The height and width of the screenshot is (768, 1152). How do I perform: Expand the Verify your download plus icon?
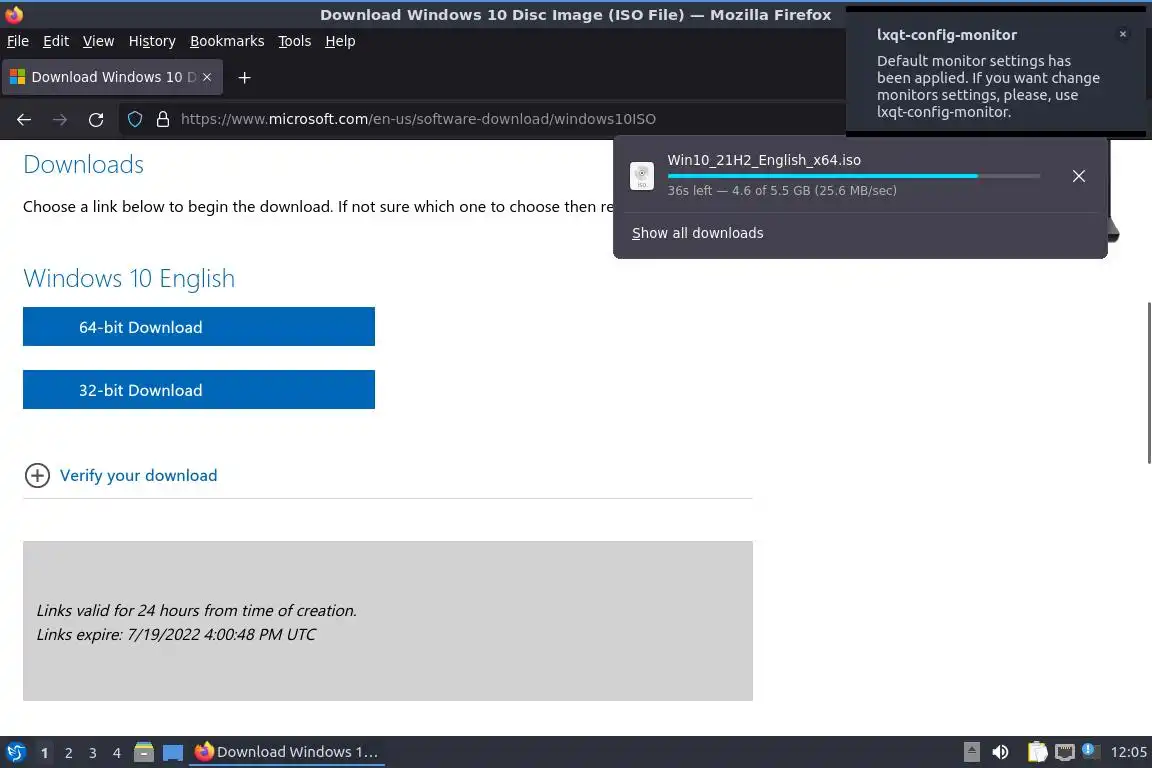tap(37, 475)
